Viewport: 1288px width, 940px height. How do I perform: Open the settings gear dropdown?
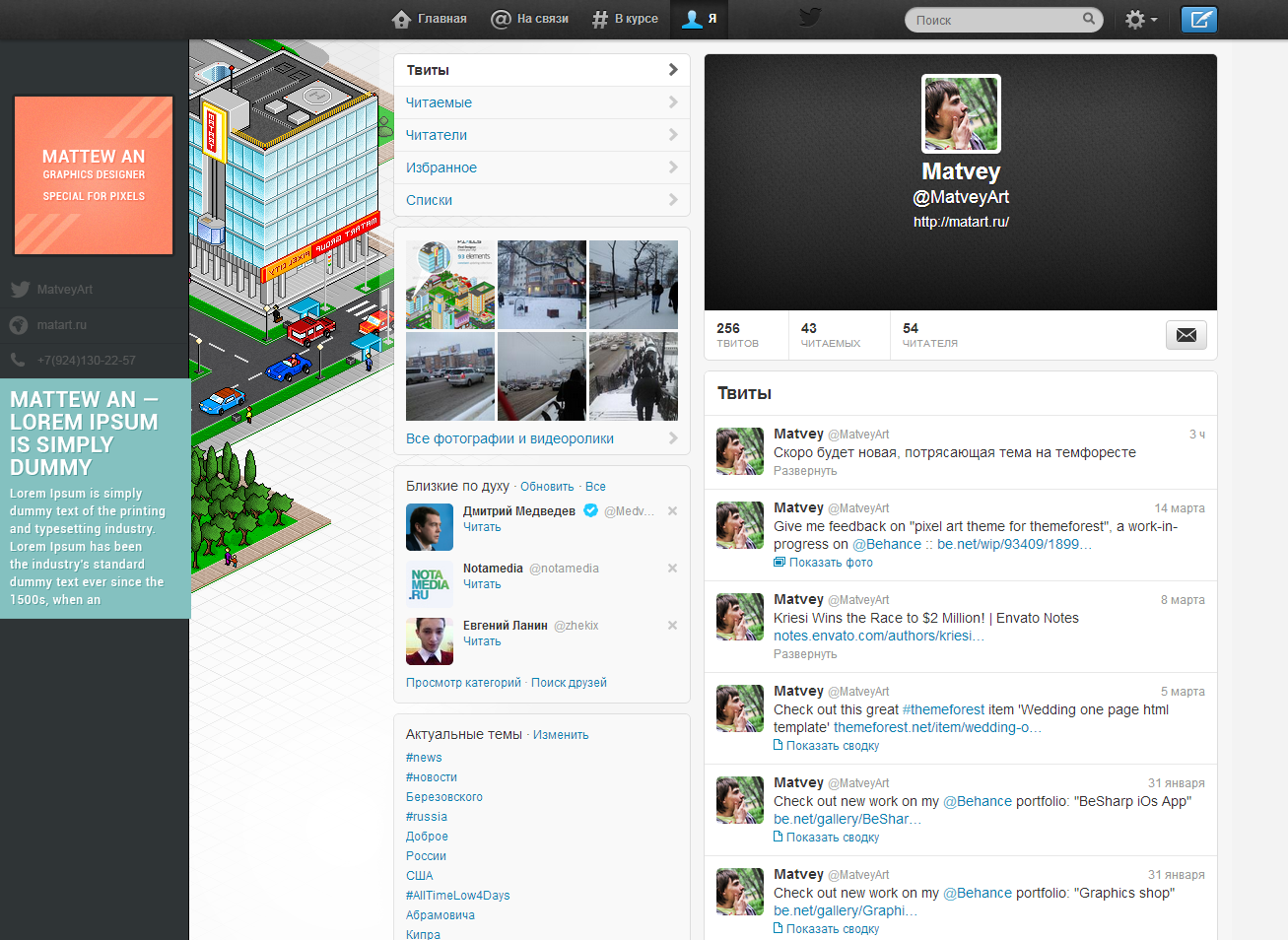tap(1140, 20)
